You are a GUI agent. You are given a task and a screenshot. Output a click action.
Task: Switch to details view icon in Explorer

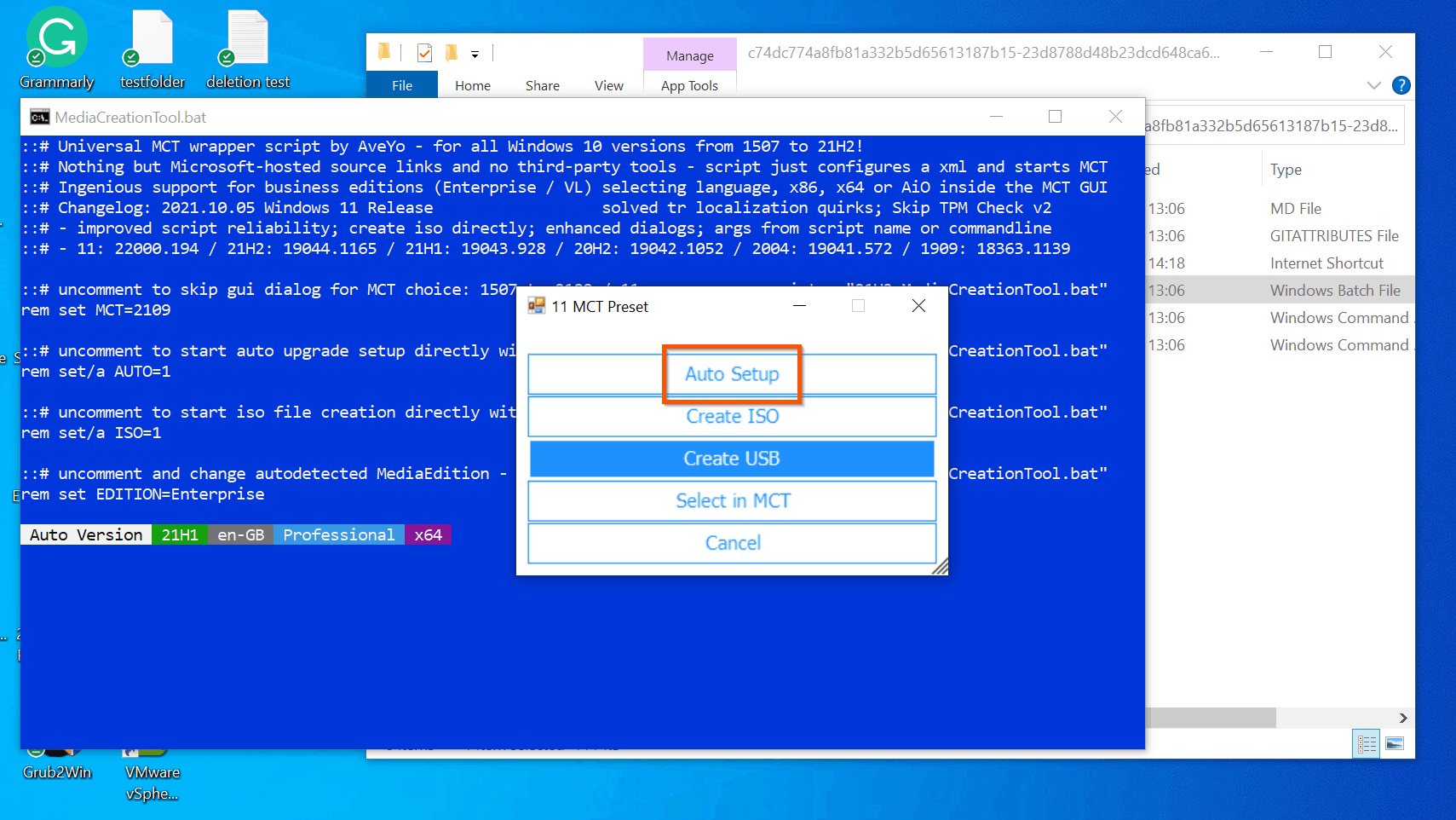click(1367, 744)
